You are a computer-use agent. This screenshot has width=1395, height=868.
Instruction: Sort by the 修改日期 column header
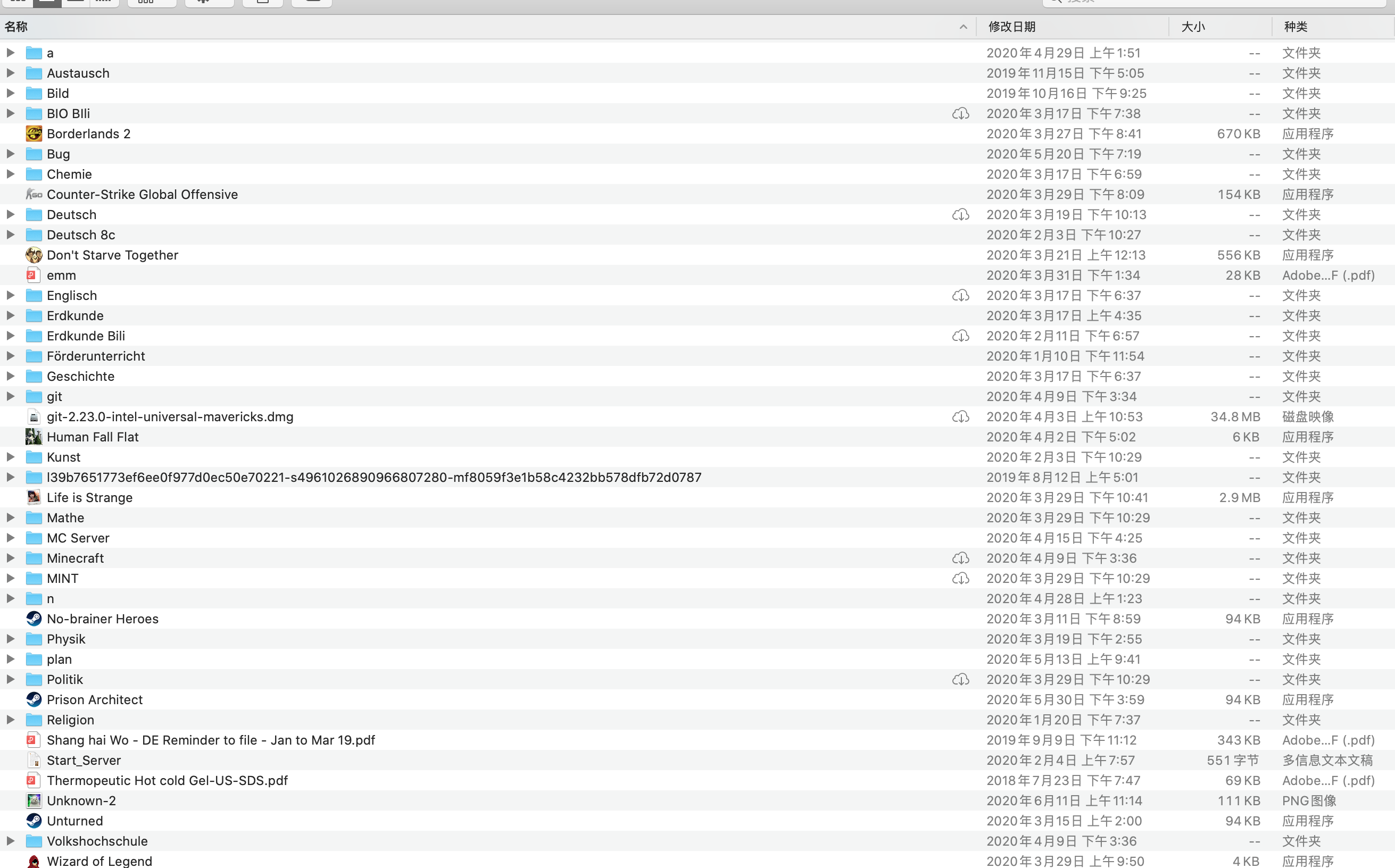(x=1011, y=27)
